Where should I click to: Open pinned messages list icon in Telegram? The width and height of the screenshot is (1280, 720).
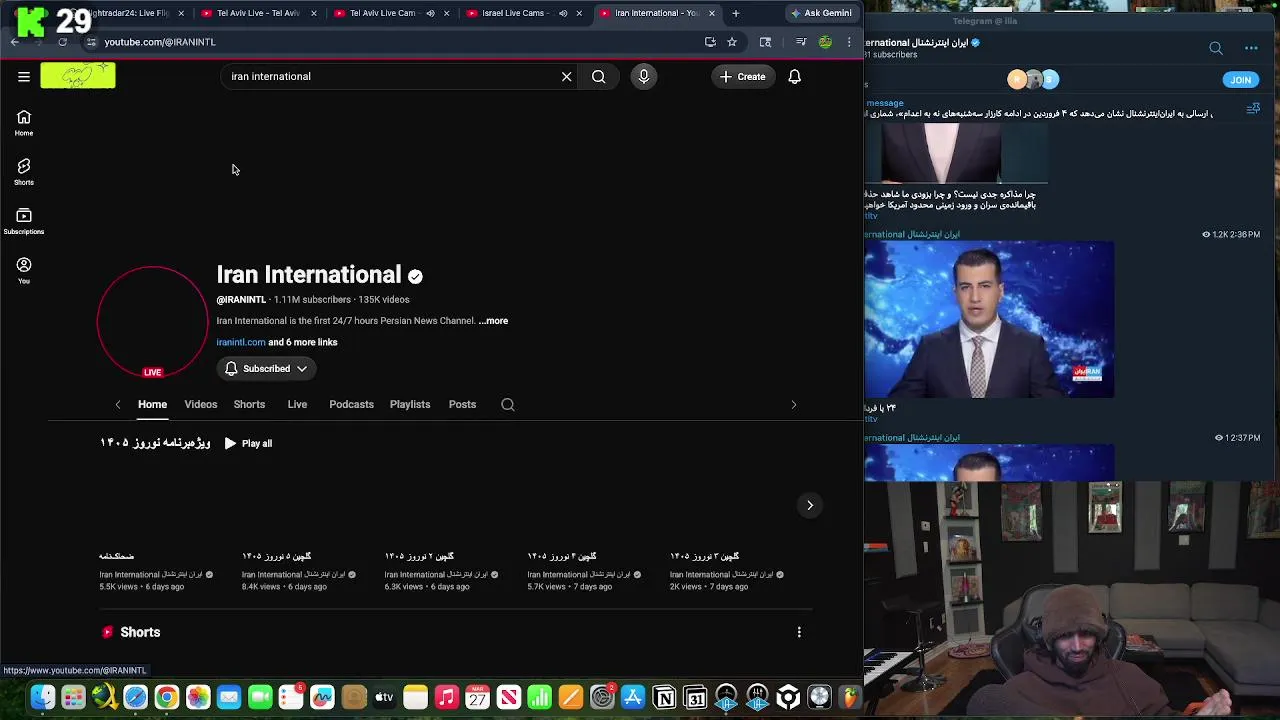[1253, 109]
